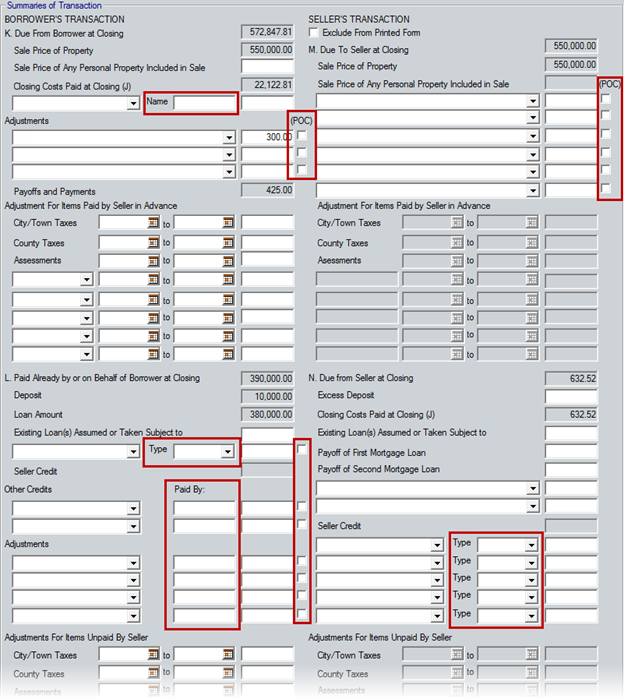624x699 pixels.
Task: Open calendar for borrower County Taxes start date
Action: [154, 242]
